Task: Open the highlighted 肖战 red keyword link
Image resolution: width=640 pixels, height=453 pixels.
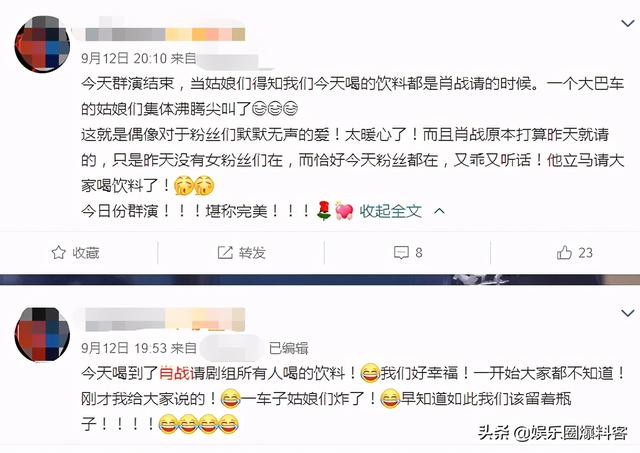Action: [x=174, y=373]
